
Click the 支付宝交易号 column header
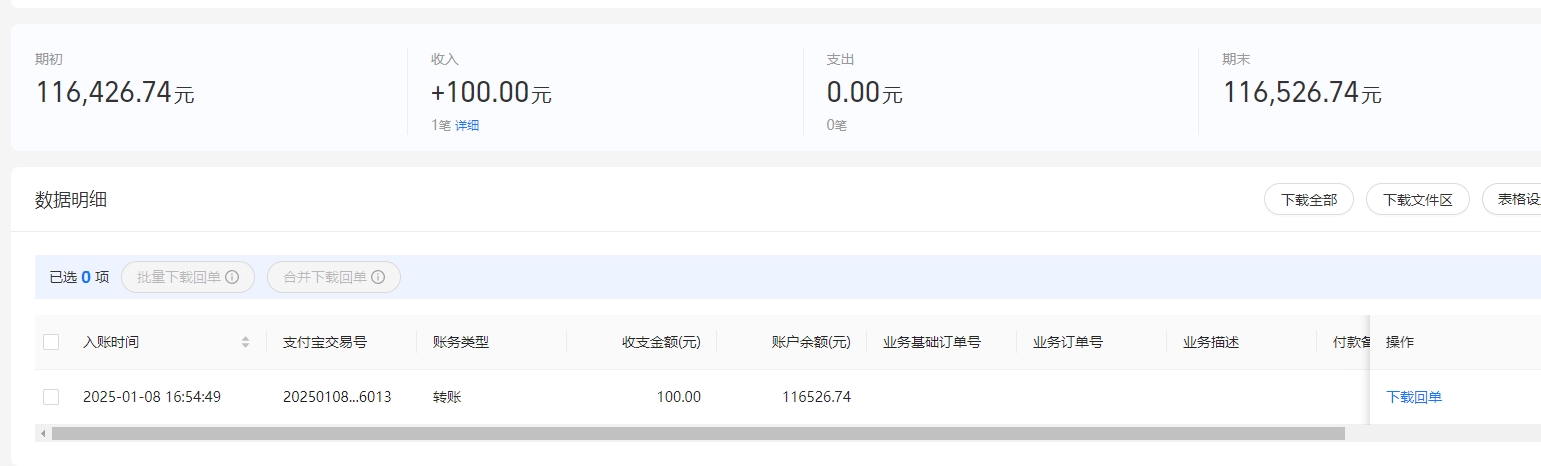[x=325, y=342]
